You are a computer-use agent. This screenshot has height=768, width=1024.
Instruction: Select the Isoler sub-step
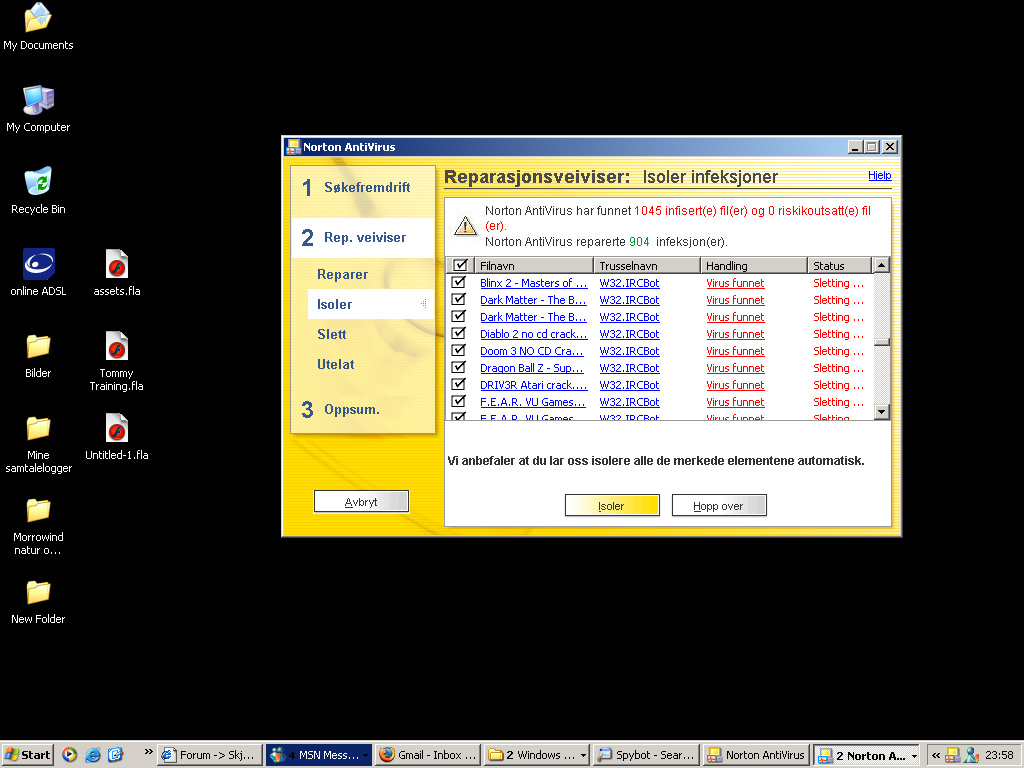point(370,304)
